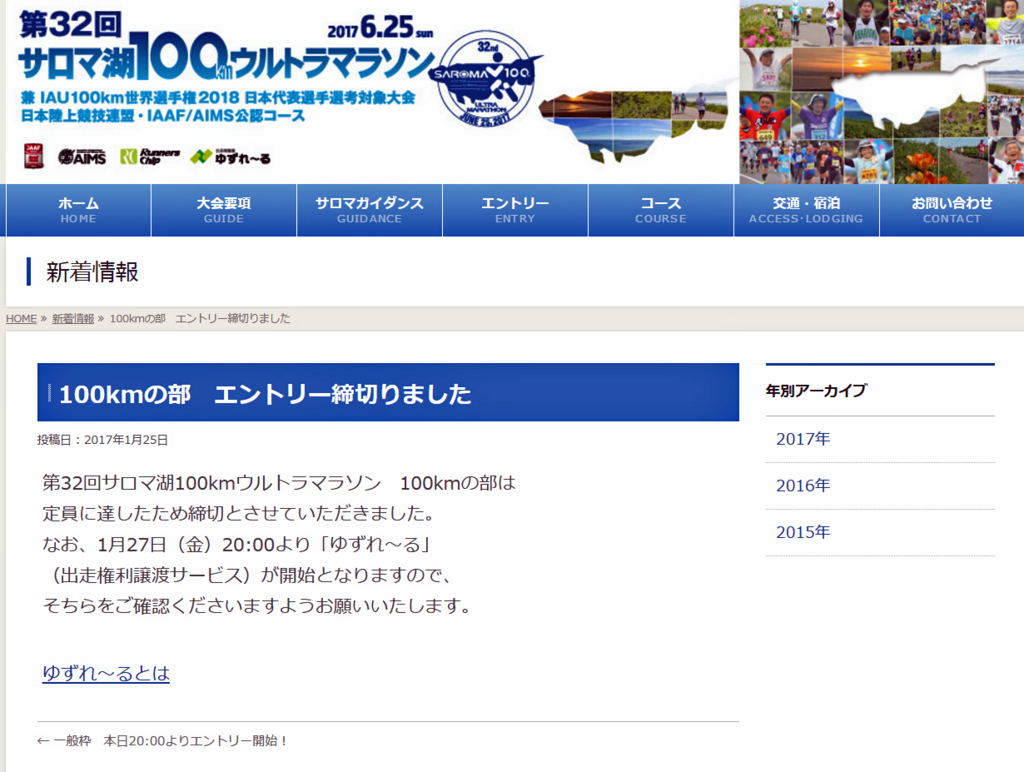1024x772 pixels.
Task: Open お問い合わせ CONTACT menu item
Action: click(952, 210)
